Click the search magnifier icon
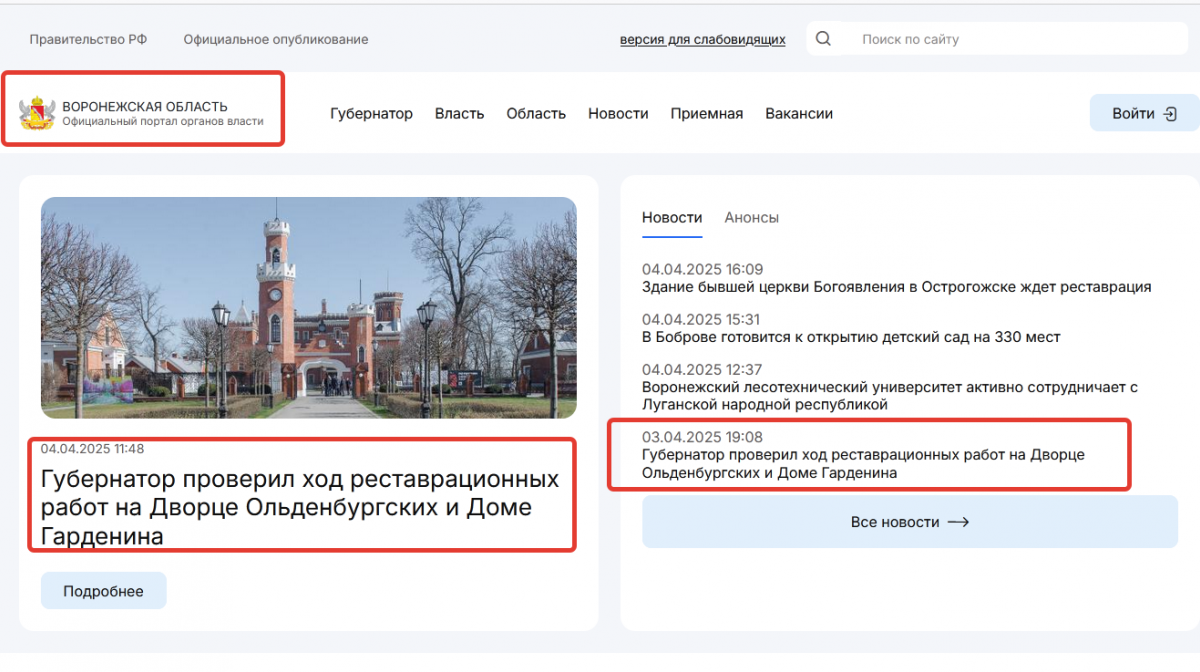Image resolution: width=1200 pixels, height=672 pixels. (823, 39)
